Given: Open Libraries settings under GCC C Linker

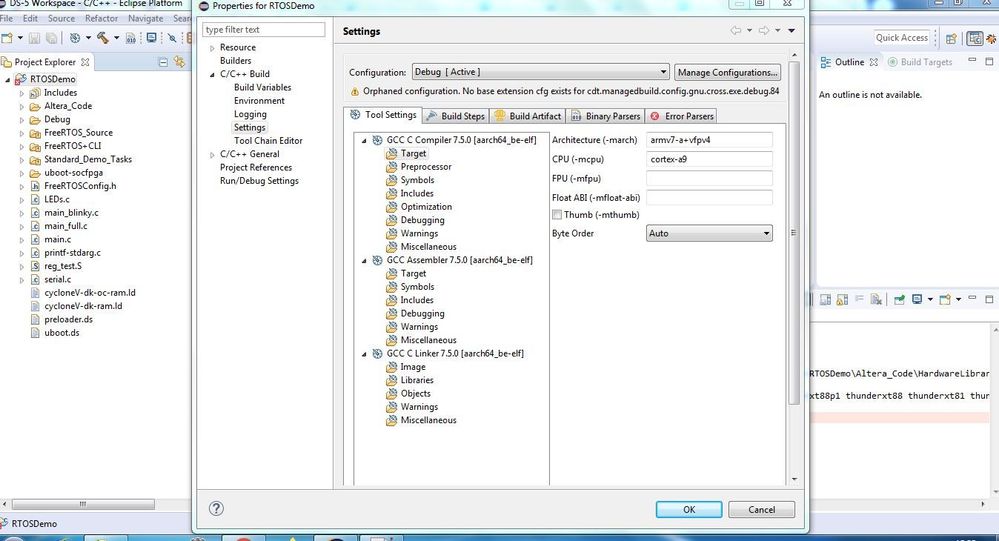Looking at the screenshot, I should [410, 381].
